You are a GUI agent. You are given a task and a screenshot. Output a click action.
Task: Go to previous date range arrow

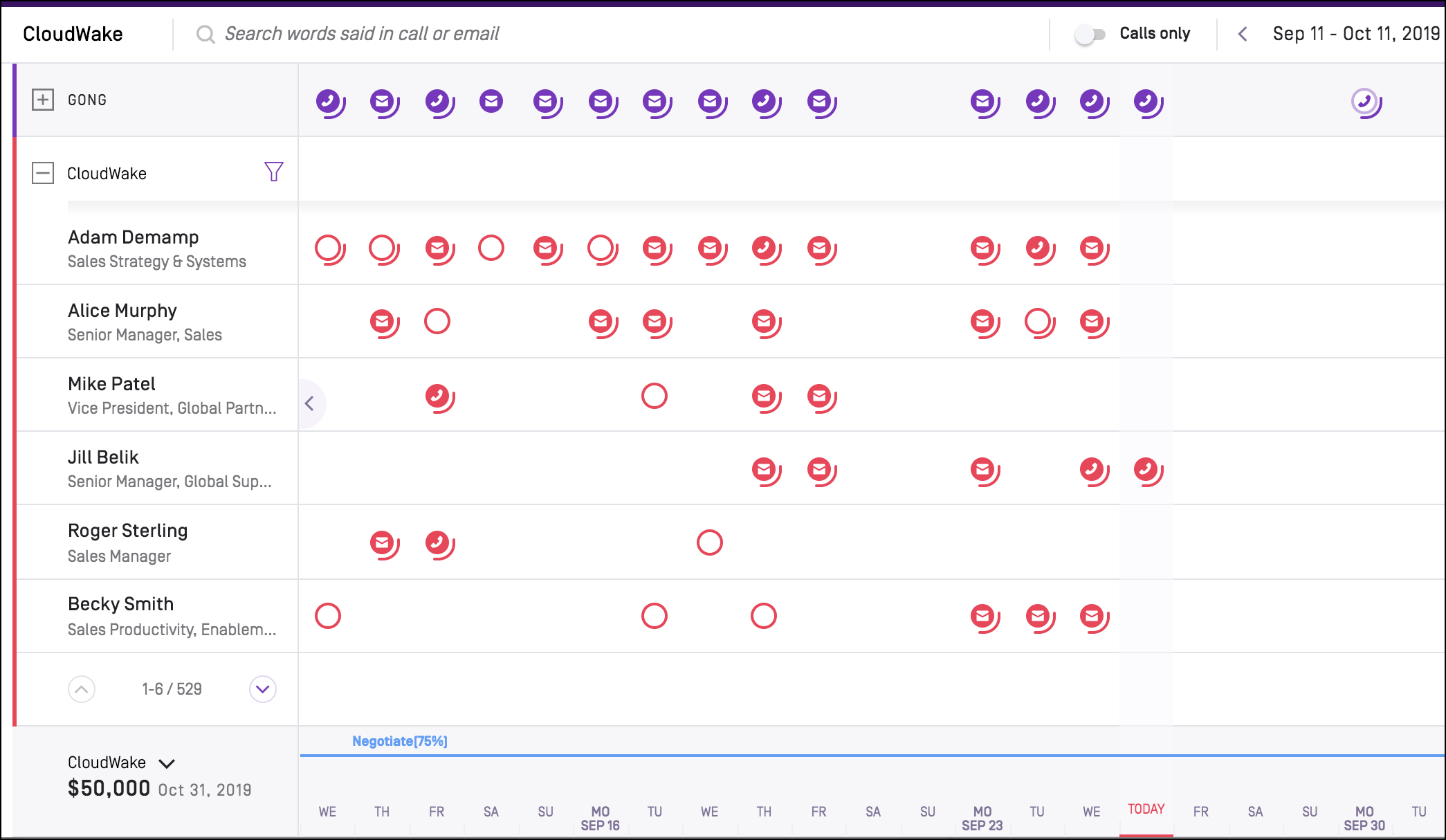pos(1243,34)
